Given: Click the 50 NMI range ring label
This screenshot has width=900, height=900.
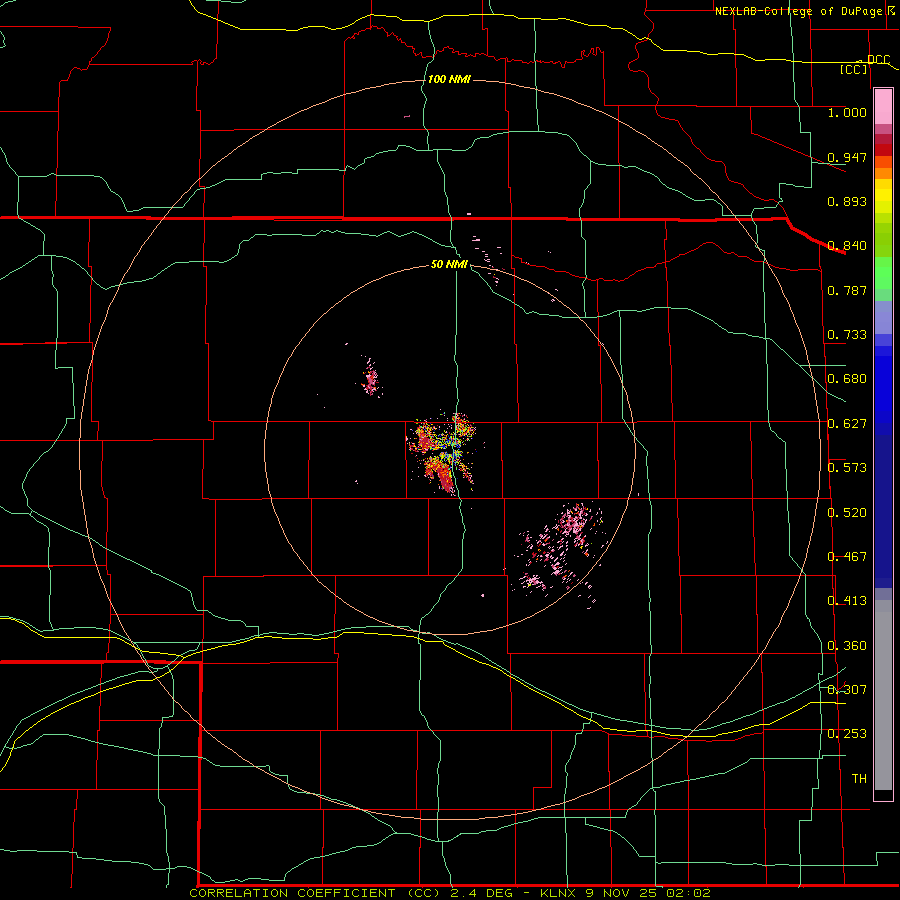Looking at the screenshot, I should [x=449, y=264].
